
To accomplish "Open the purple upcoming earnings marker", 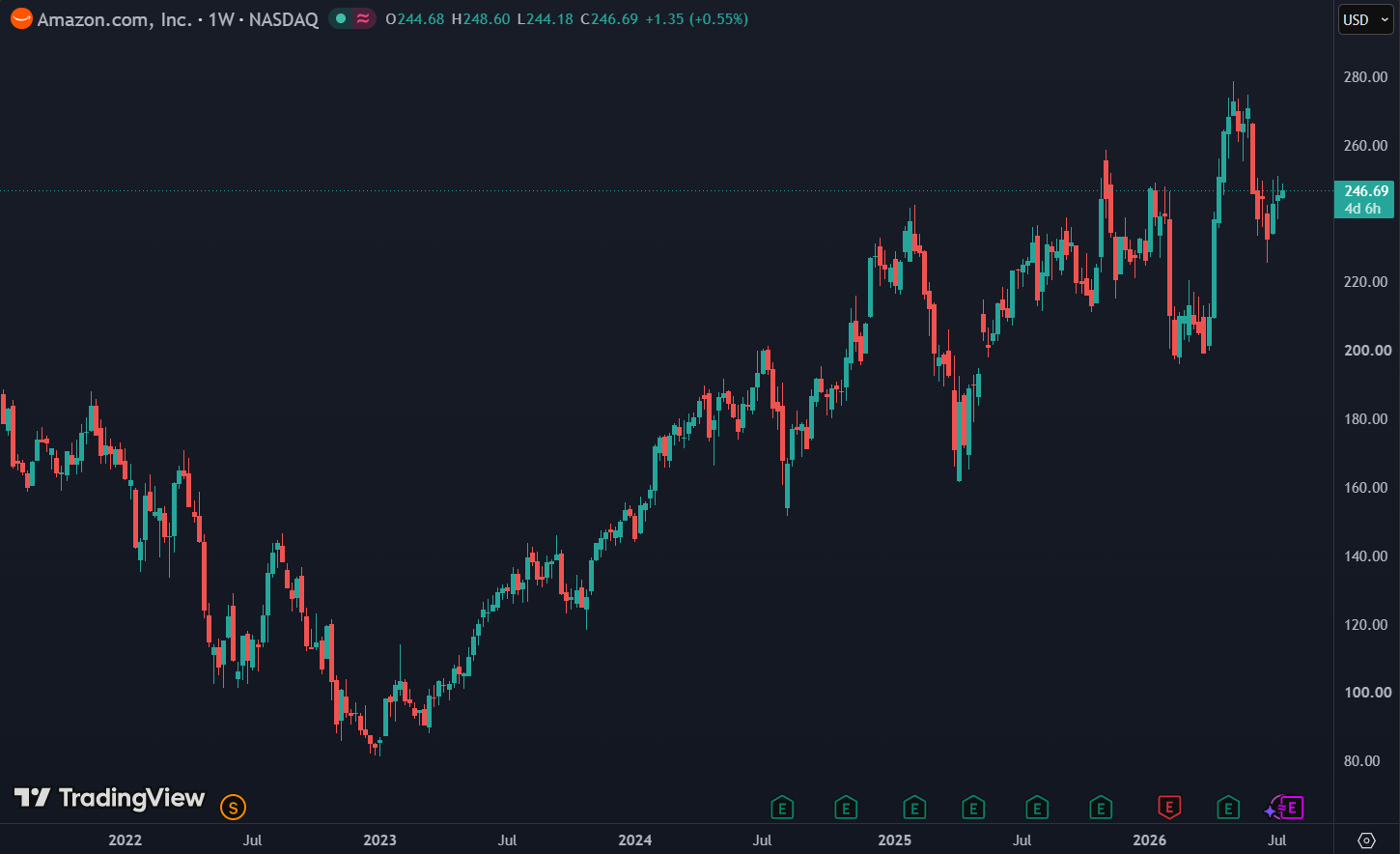I will click(1292, 807).
